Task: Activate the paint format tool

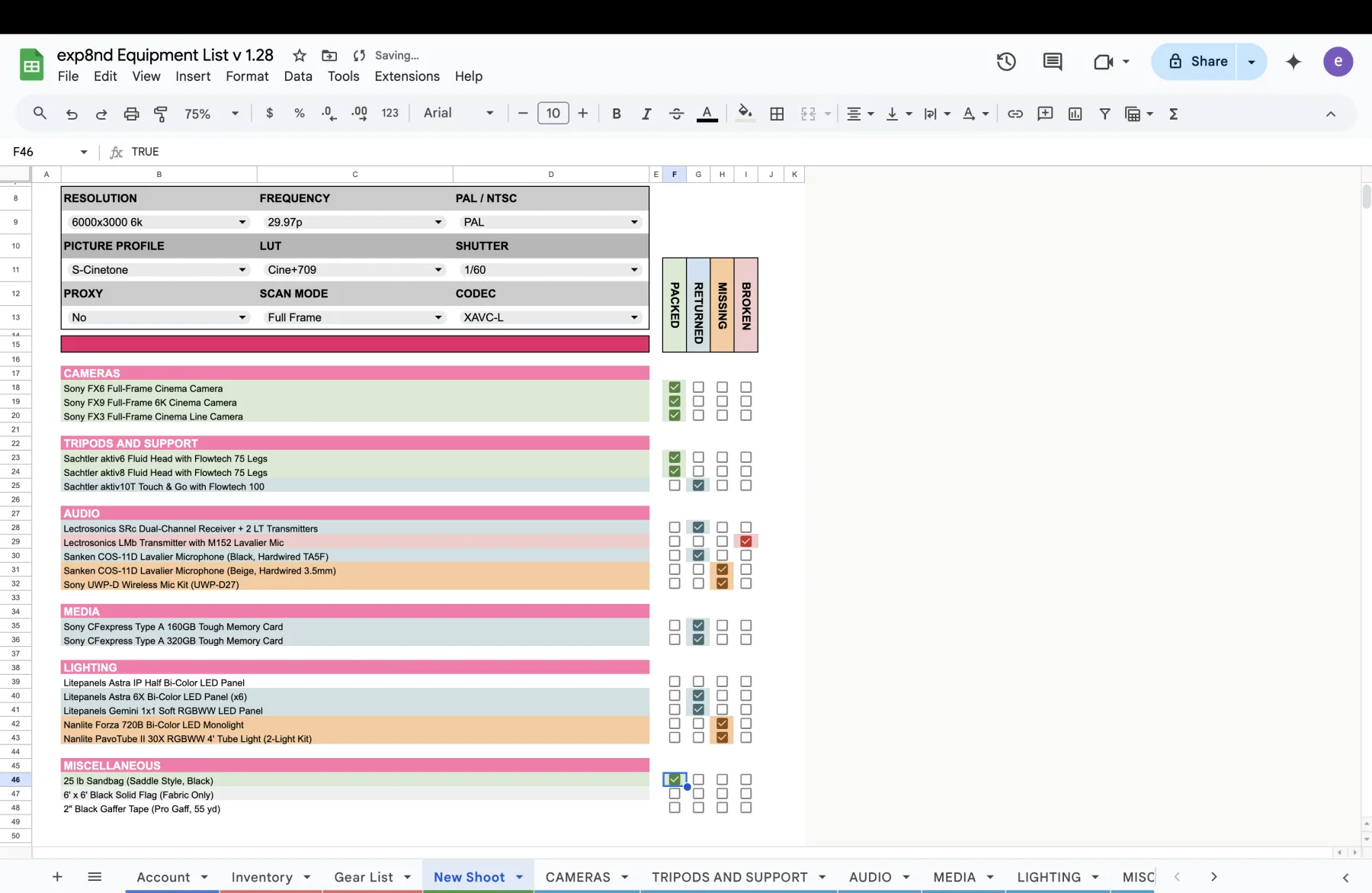Action: click(x=161, y=114)
